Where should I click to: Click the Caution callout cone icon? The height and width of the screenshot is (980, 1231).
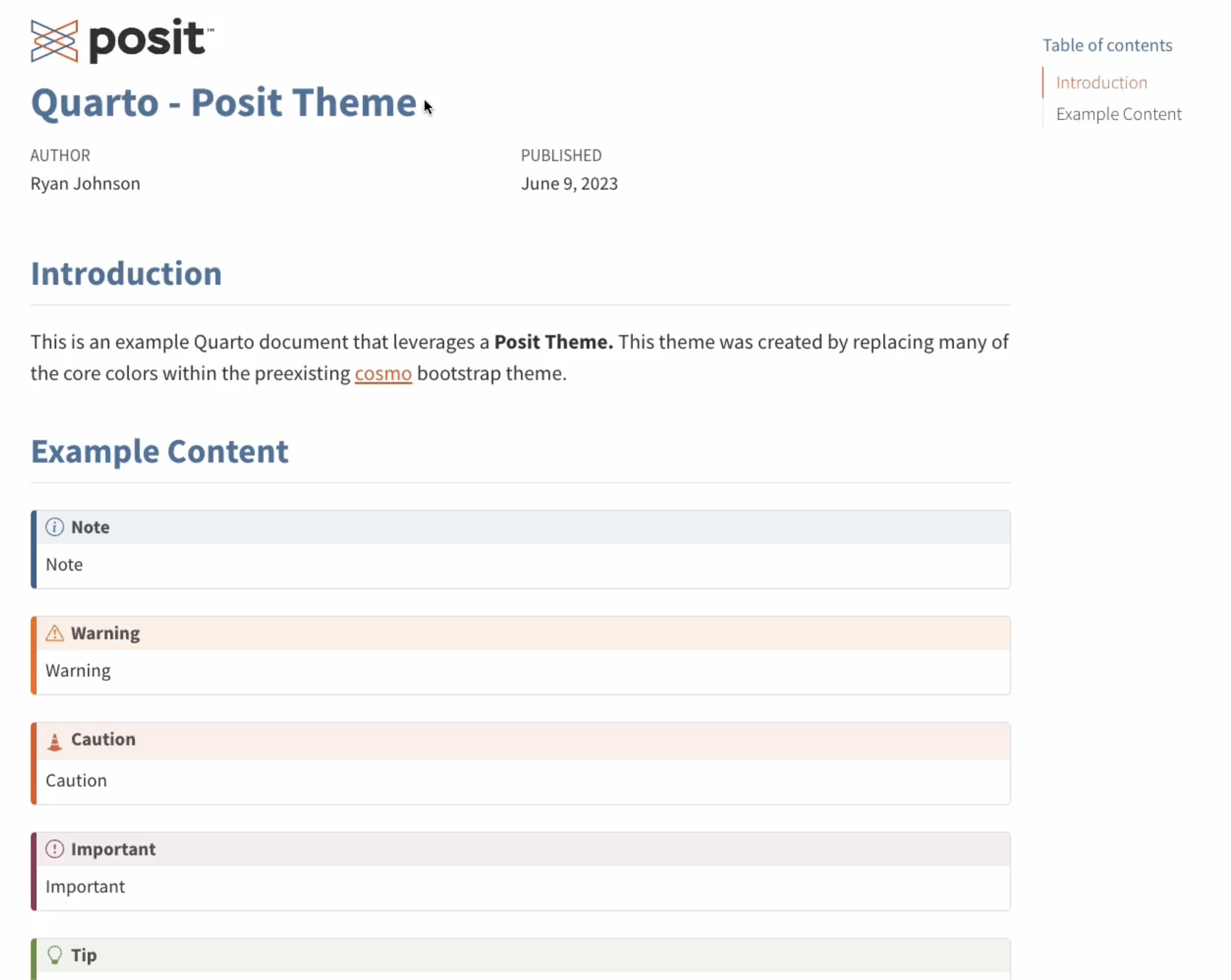pyautogui.click(x=54, y=742)
